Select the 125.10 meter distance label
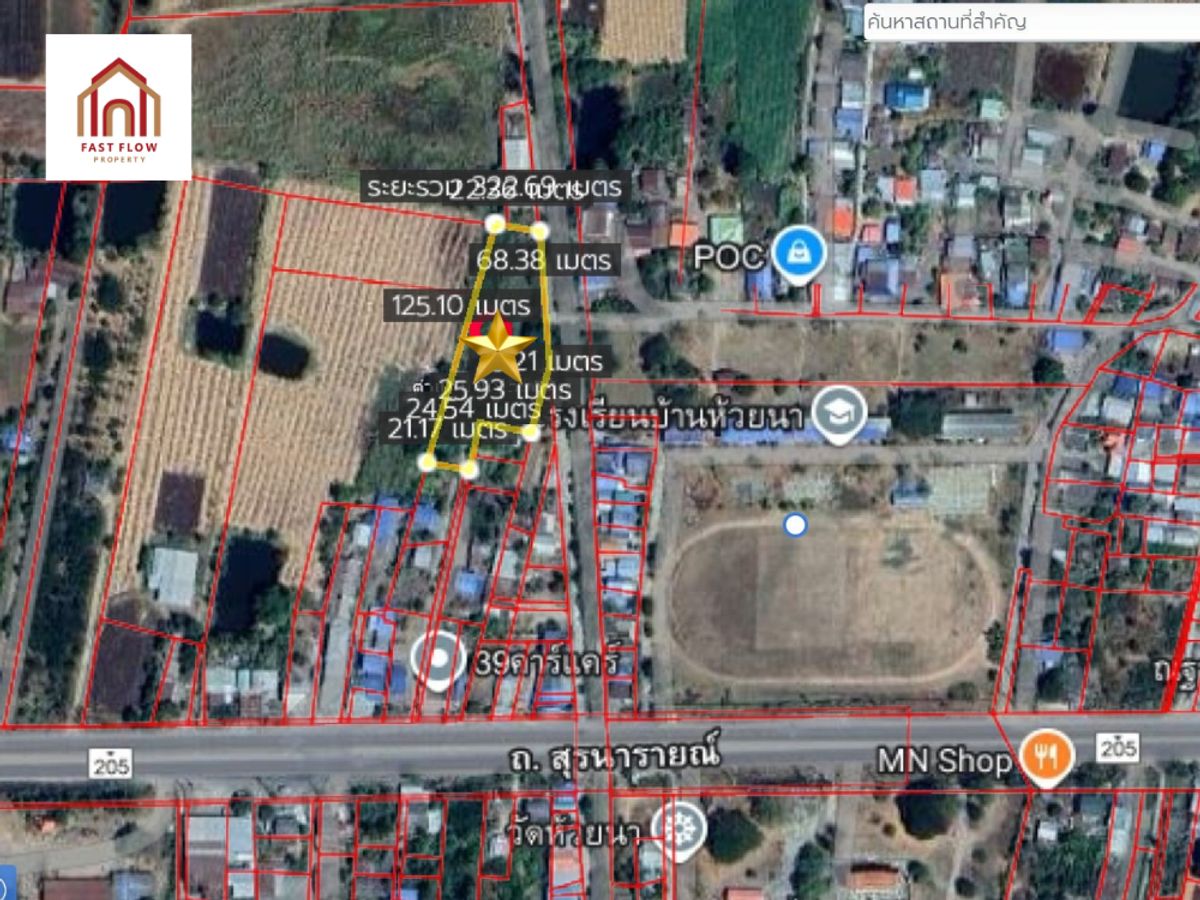Screen dimensions: 1200x900 462,303
